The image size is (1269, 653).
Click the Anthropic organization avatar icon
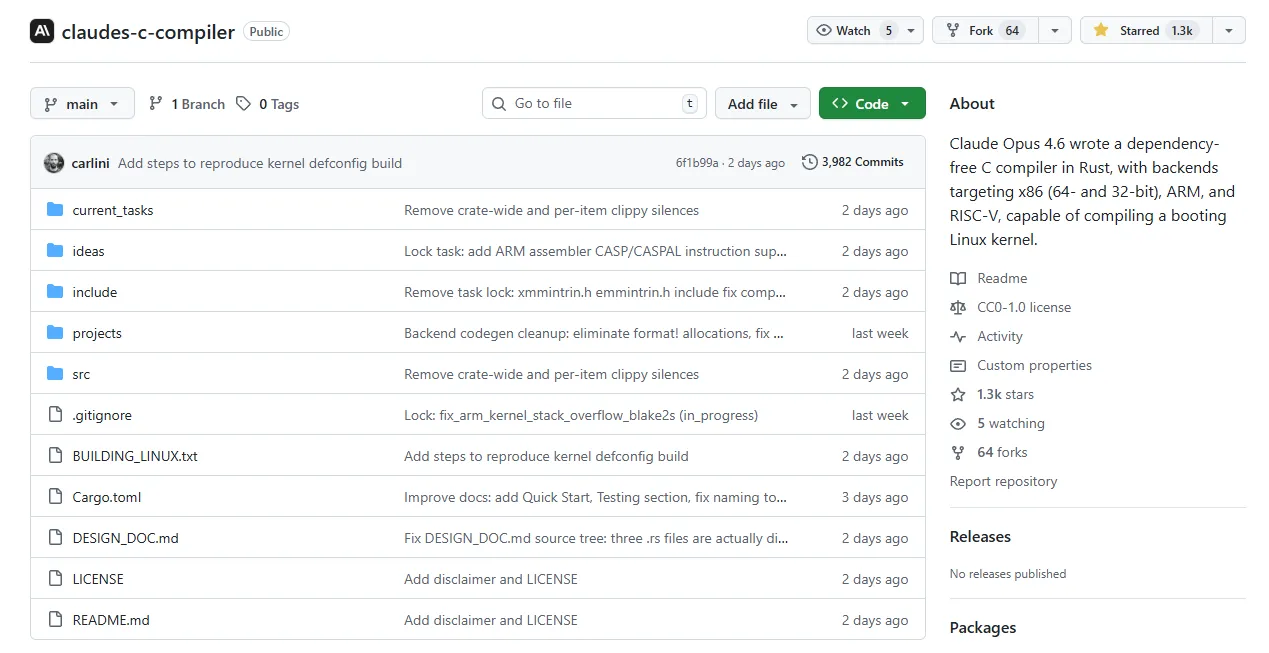(42, 31)
